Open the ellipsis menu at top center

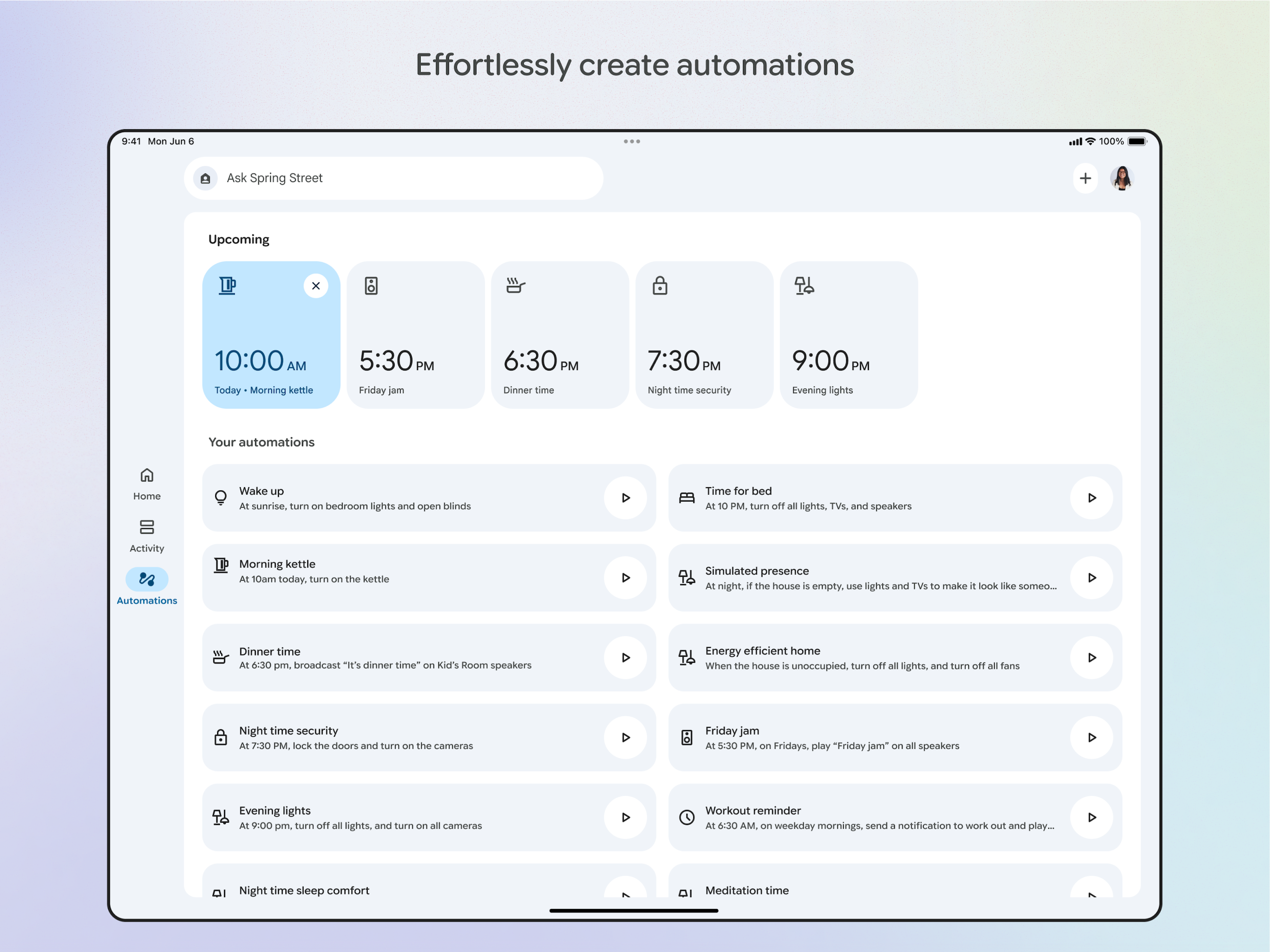[x=632, y=141]
